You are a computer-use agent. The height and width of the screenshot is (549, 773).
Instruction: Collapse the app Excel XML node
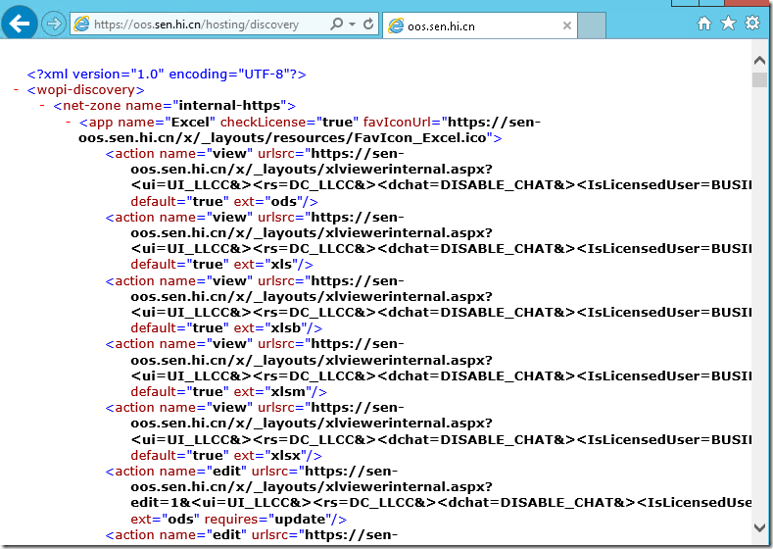point(68,122)
